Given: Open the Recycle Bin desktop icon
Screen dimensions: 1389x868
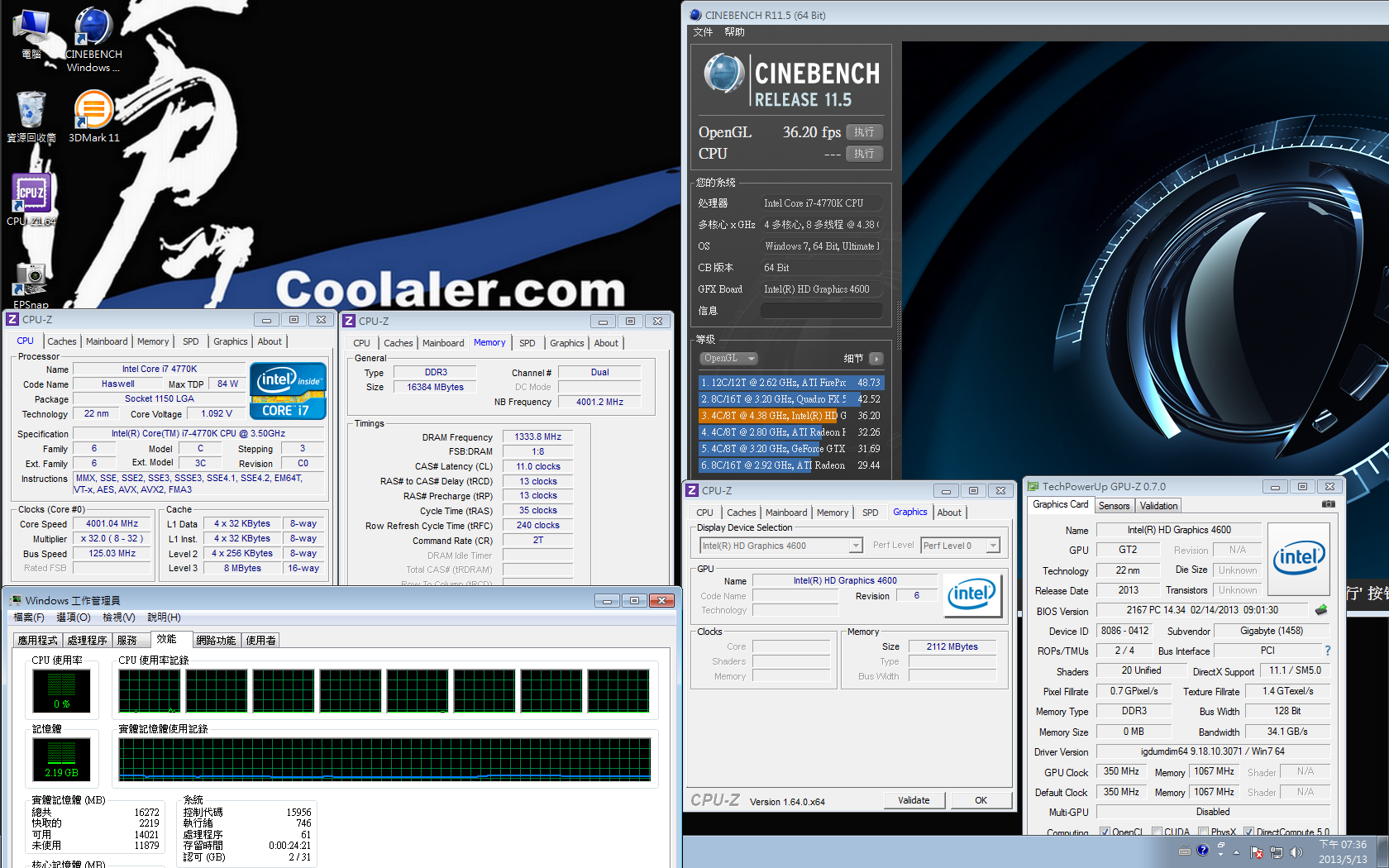Looking at the screenshot, I should point(31,117).
